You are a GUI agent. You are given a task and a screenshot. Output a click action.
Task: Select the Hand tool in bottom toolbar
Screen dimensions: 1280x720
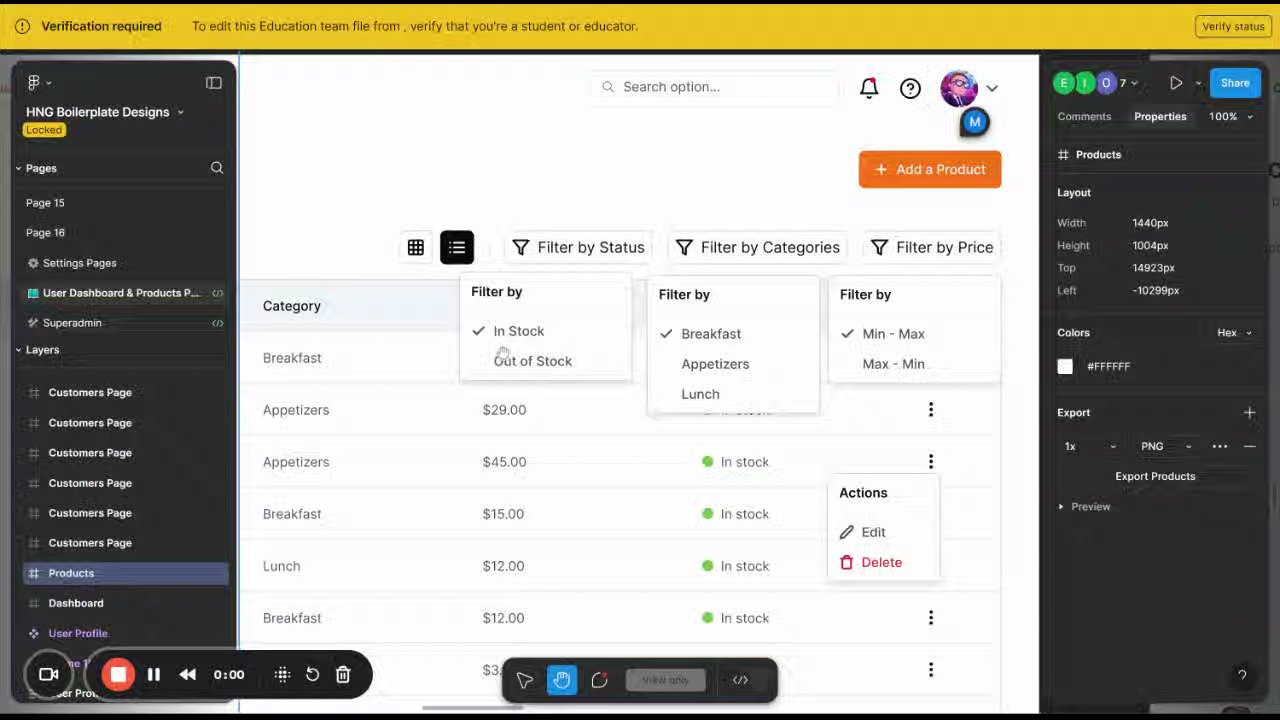(x=562, y=680)
